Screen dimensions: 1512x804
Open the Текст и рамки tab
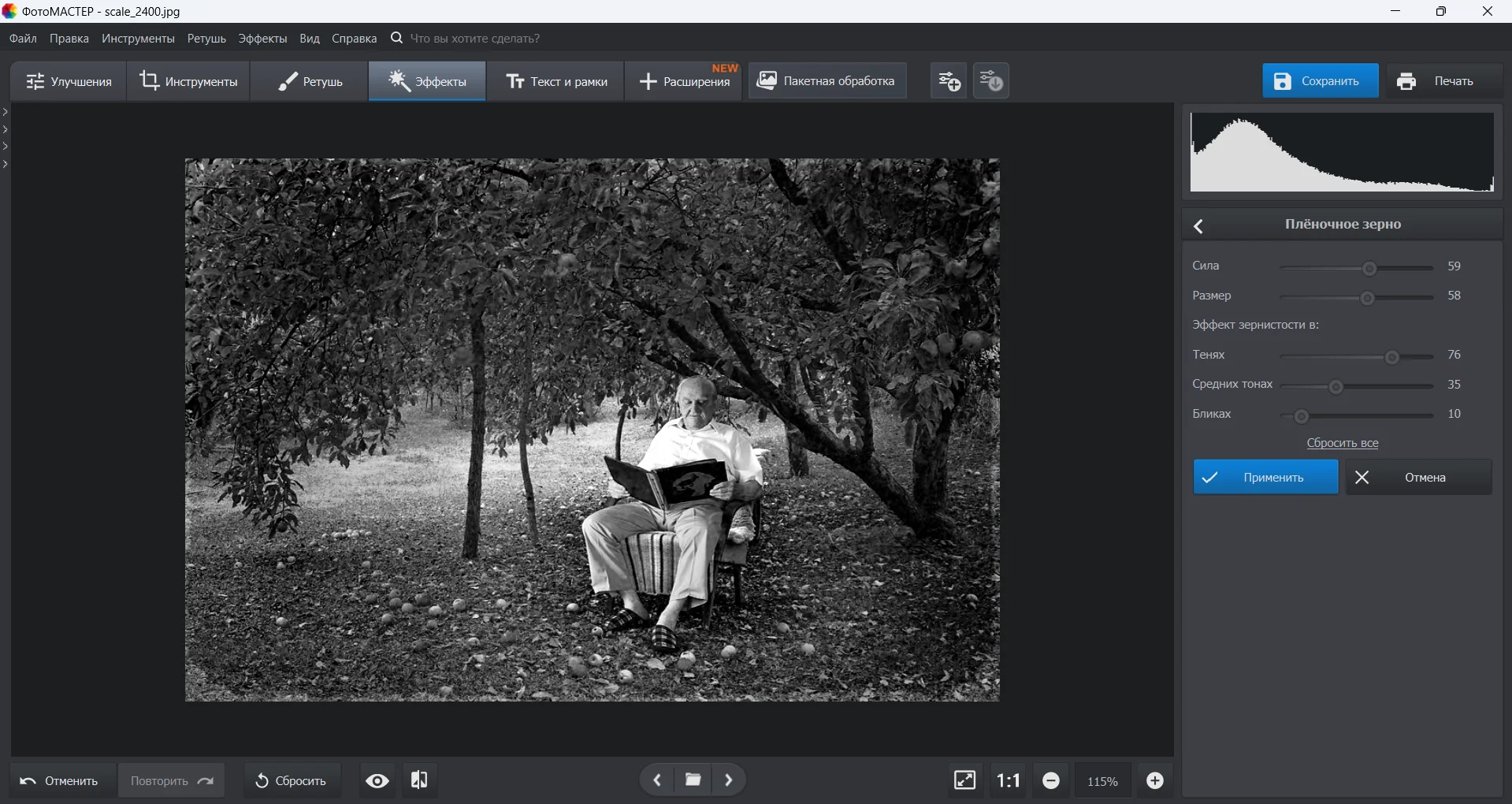click(x=555, y=81)
